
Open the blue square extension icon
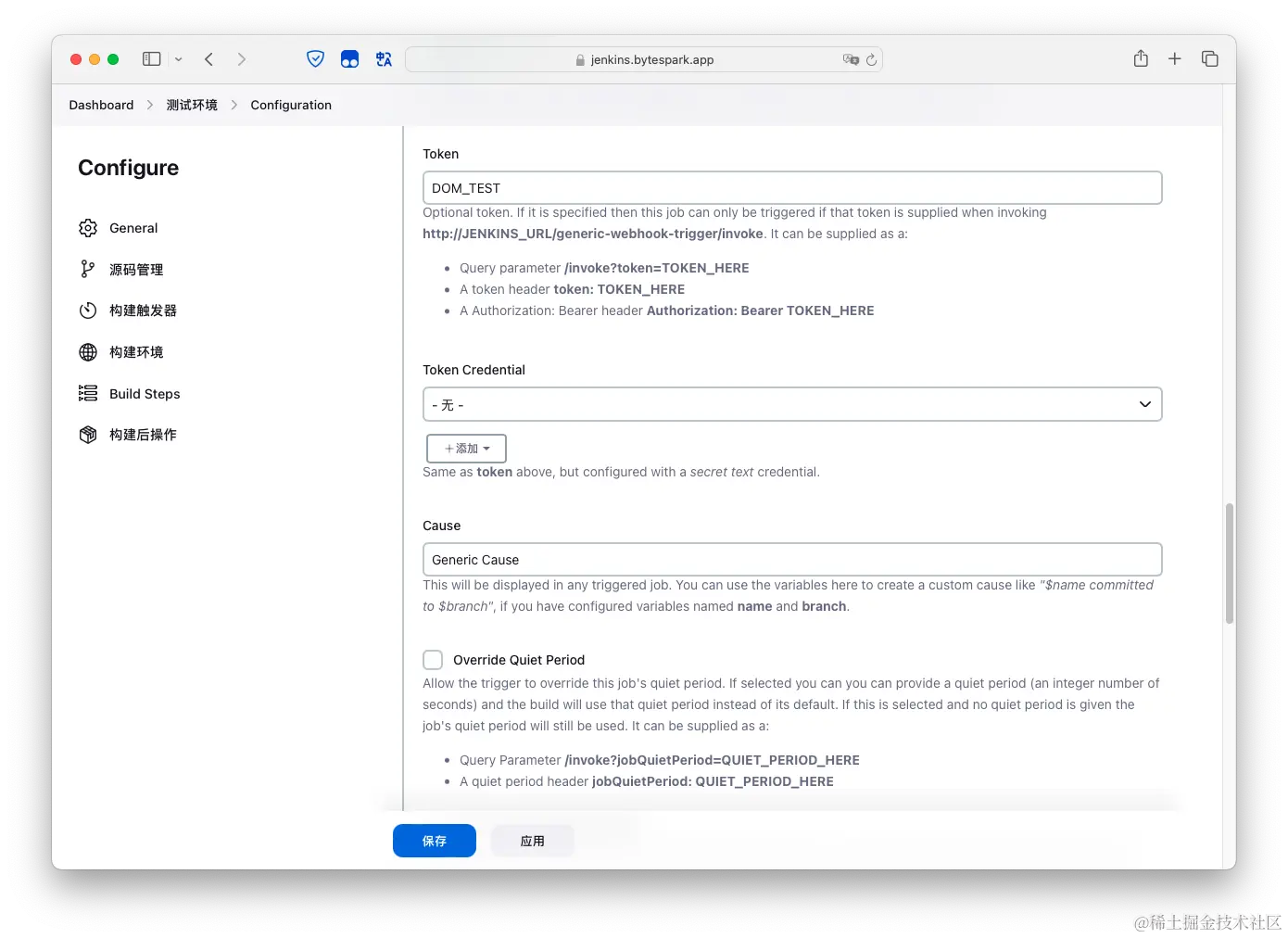point(349,59)
